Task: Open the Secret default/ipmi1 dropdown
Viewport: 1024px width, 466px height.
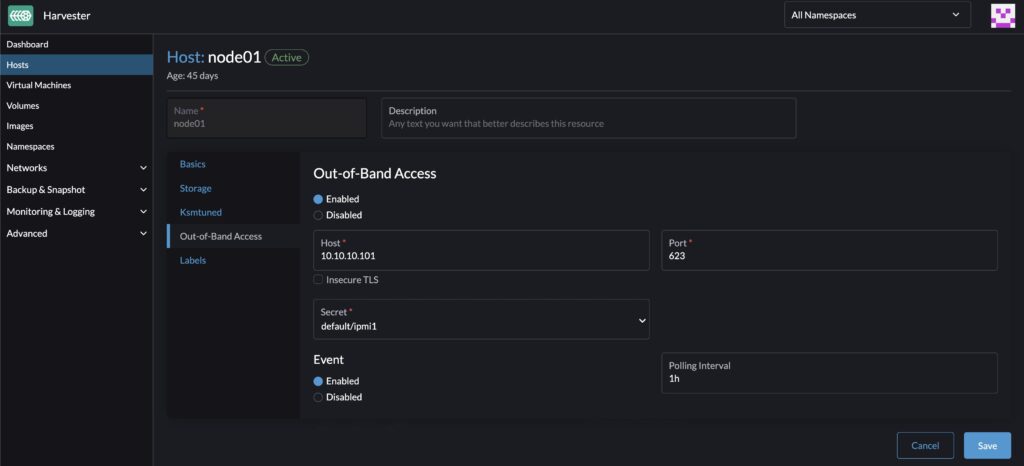Action: (481, 319)
